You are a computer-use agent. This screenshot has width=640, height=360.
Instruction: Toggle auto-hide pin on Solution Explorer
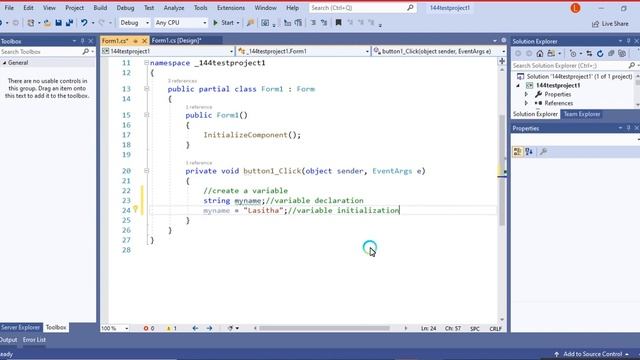(628, 41)
